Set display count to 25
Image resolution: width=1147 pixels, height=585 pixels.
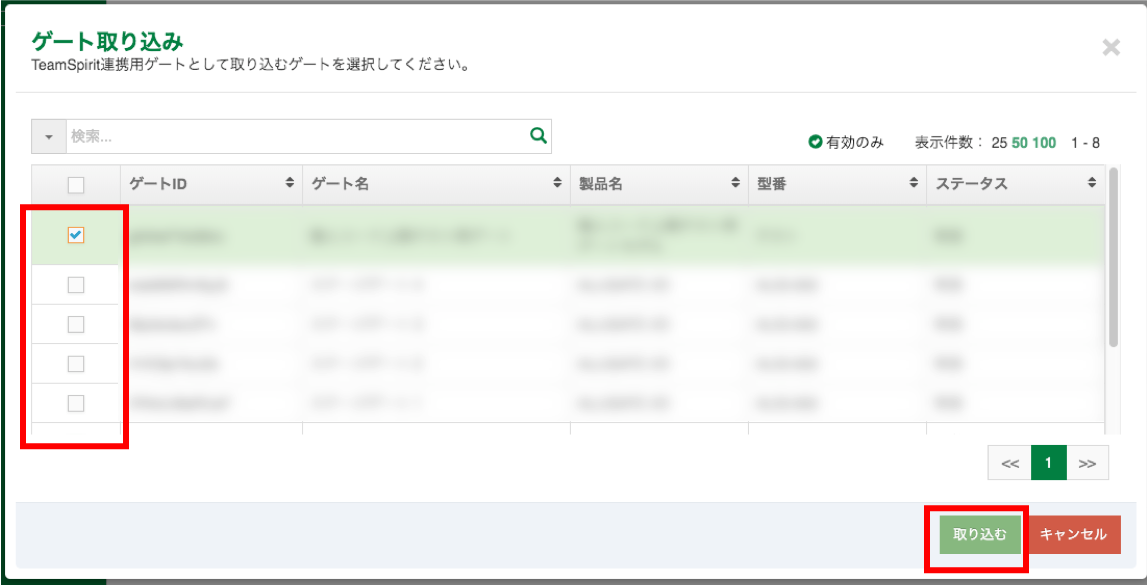click(999, 143)
